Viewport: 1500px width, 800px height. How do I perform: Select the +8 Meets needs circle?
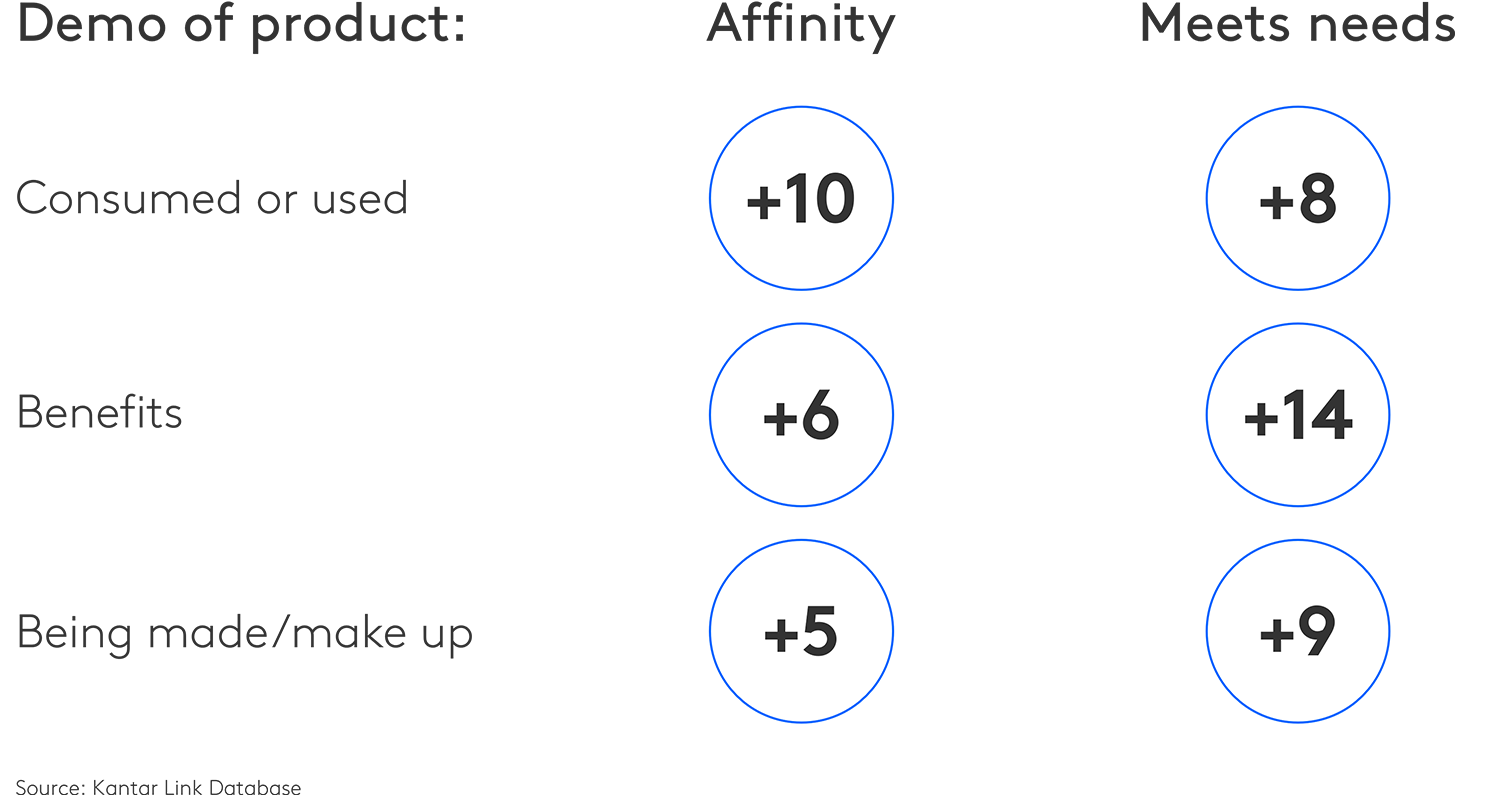(1298, 199)
